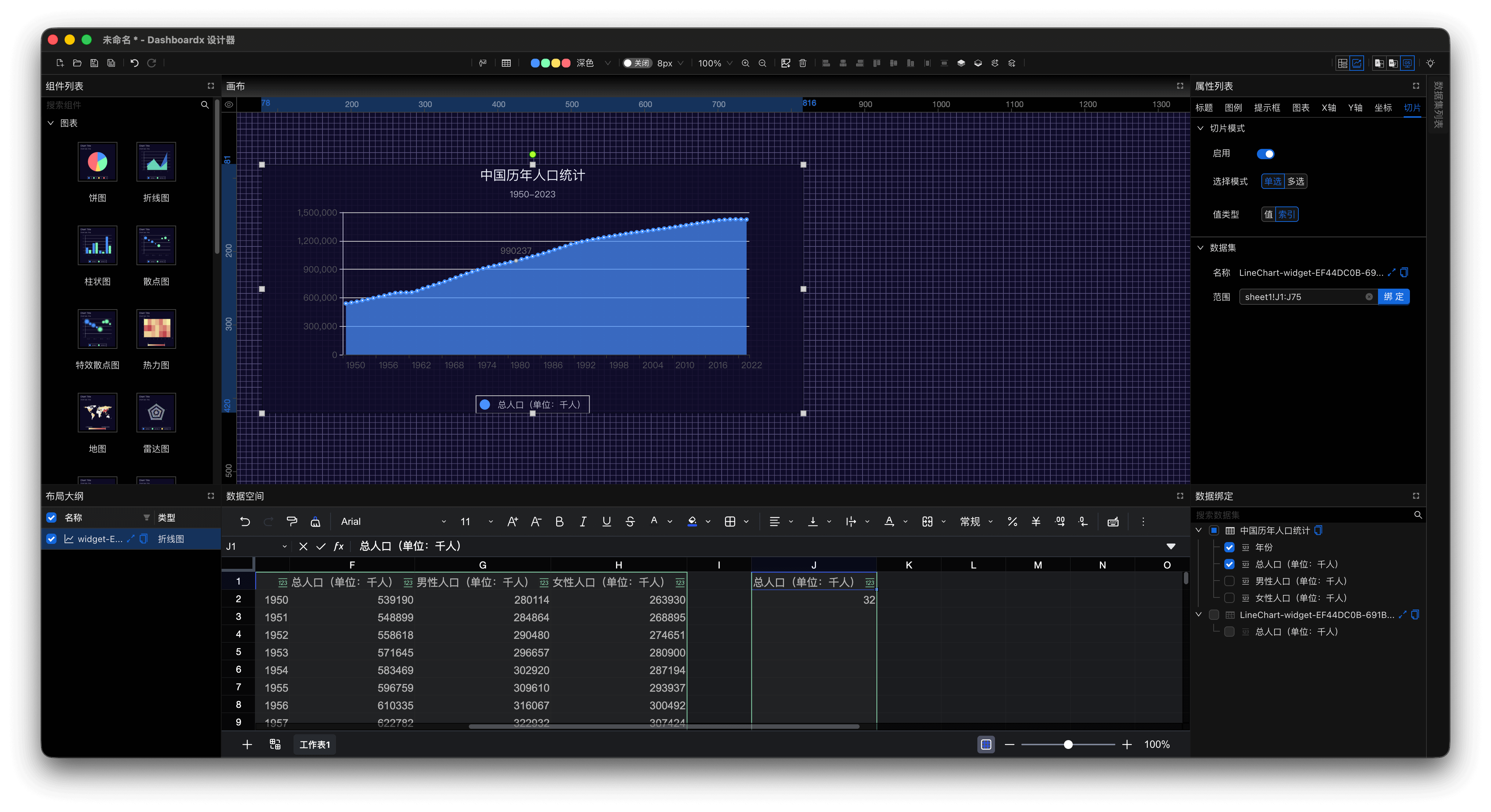Image resolution: width=1491 pixels, height=812 pixels.
Task: Click the new file icon in the toolbar
Action: (x=59, y=63)
